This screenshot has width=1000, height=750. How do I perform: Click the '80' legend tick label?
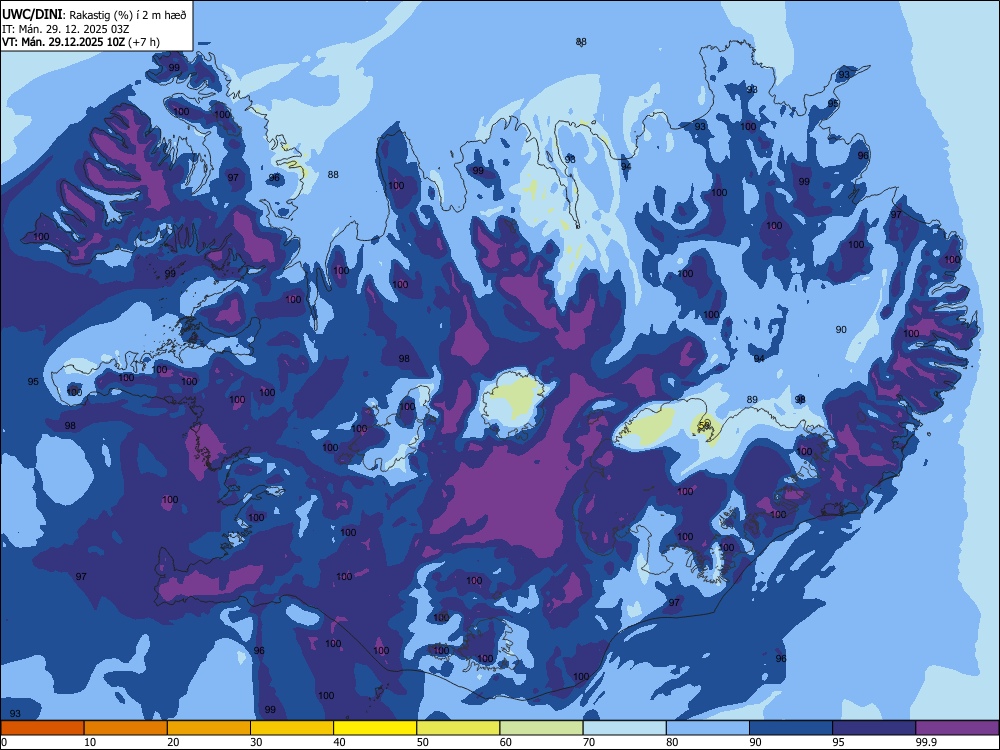click(672, 742)
